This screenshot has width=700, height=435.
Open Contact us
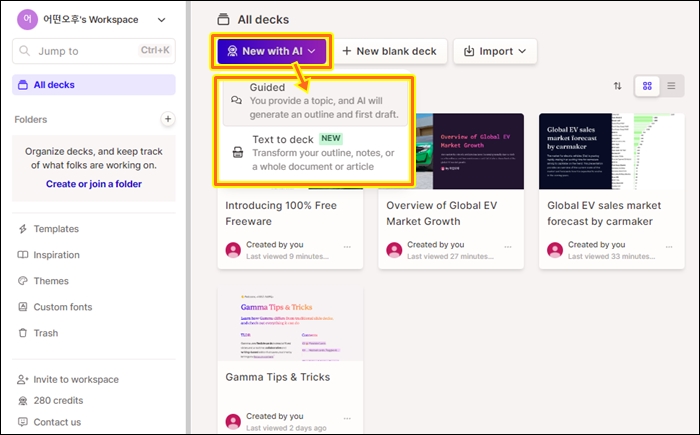[x=49, y=422]
